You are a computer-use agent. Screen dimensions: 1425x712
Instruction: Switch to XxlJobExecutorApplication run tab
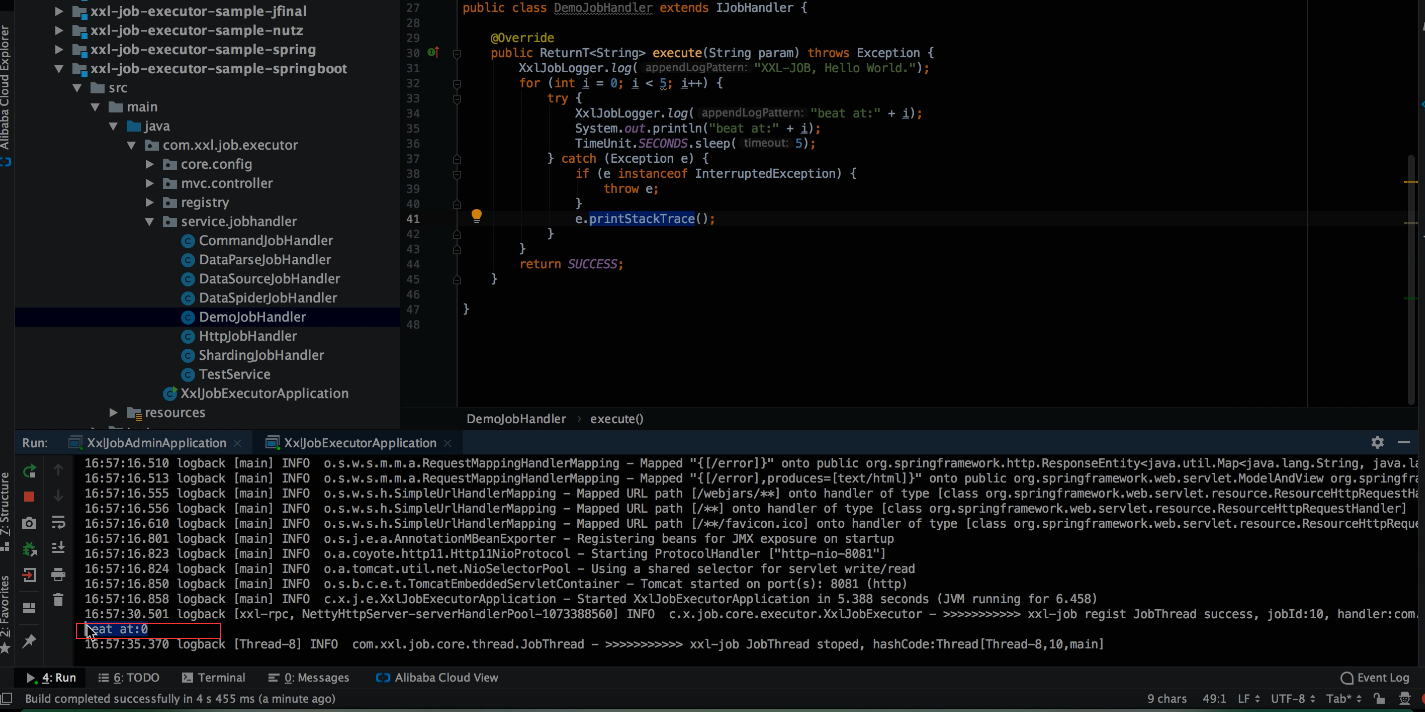pos(360,443)
